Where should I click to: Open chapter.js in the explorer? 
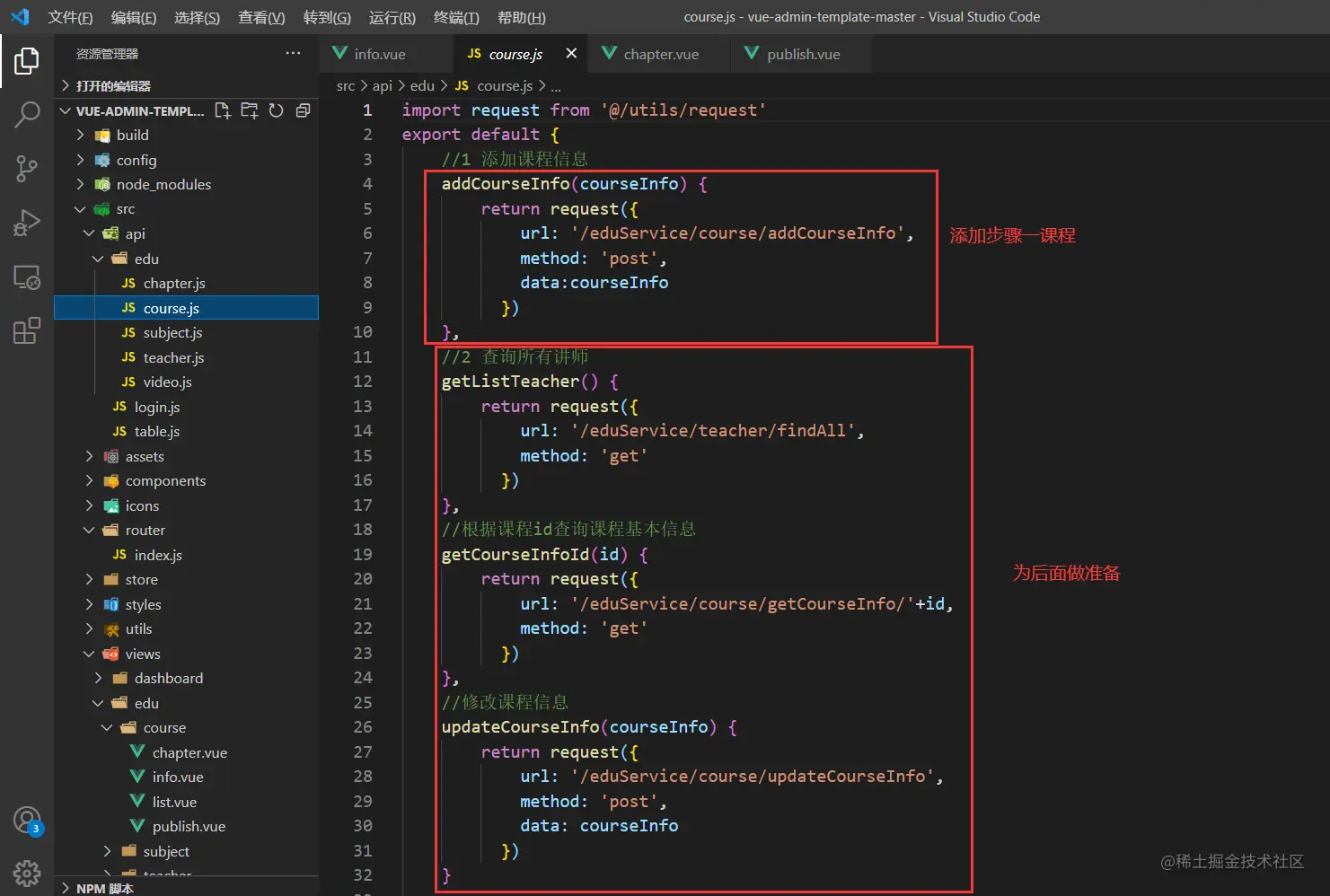click(x=186, y=283)
